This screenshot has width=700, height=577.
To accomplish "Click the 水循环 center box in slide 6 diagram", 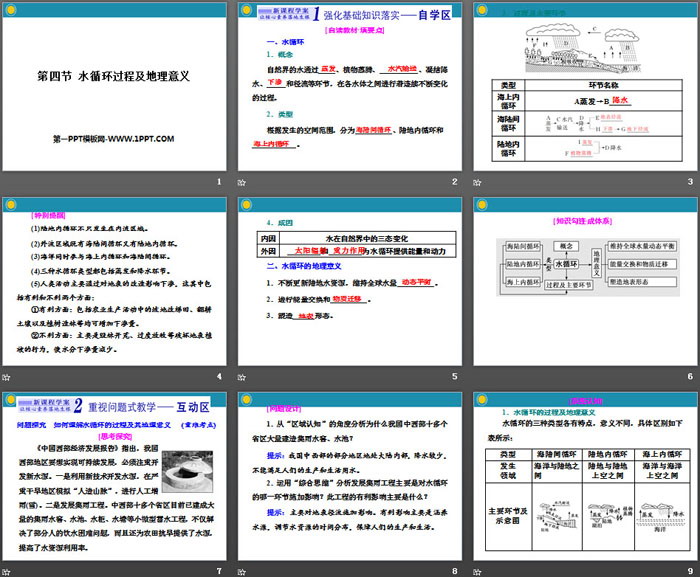I will tap(567, 264).
